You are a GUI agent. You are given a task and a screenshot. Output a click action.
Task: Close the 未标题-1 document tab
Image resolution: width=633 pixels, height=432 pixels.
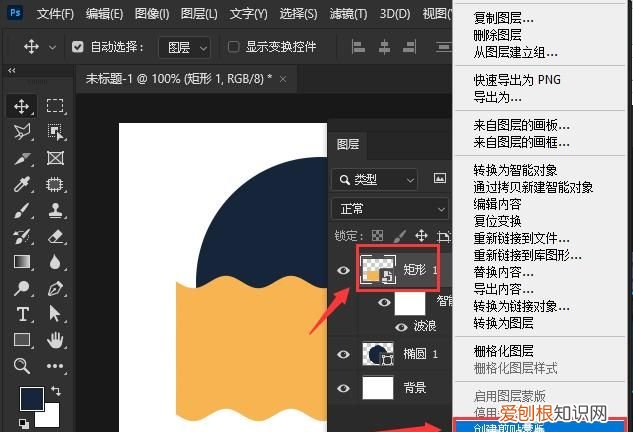[283, 79]
